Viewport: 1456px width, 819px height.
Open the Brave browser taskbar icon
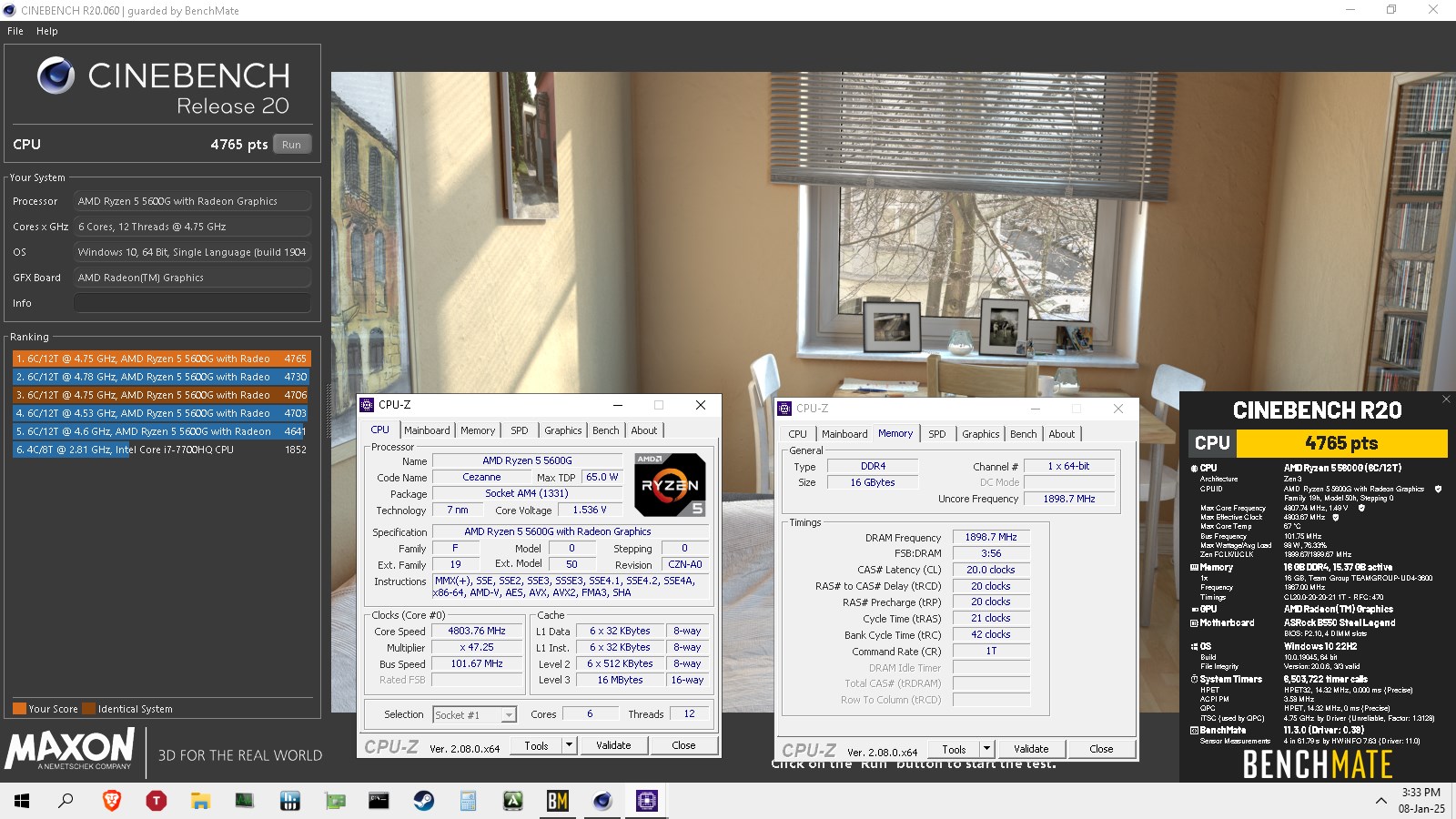[112, 801]
